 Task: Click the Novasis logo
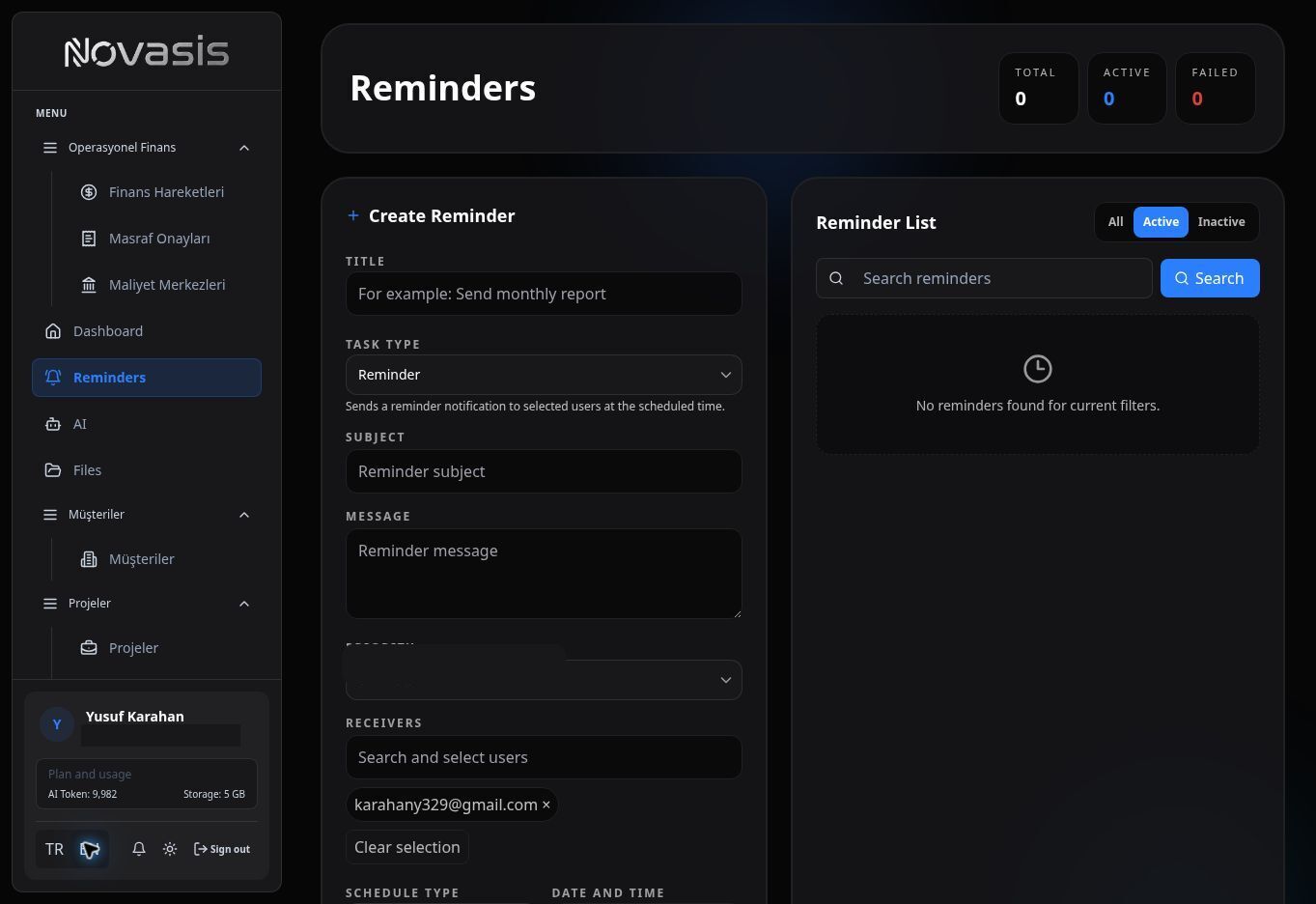coord(147,52)
